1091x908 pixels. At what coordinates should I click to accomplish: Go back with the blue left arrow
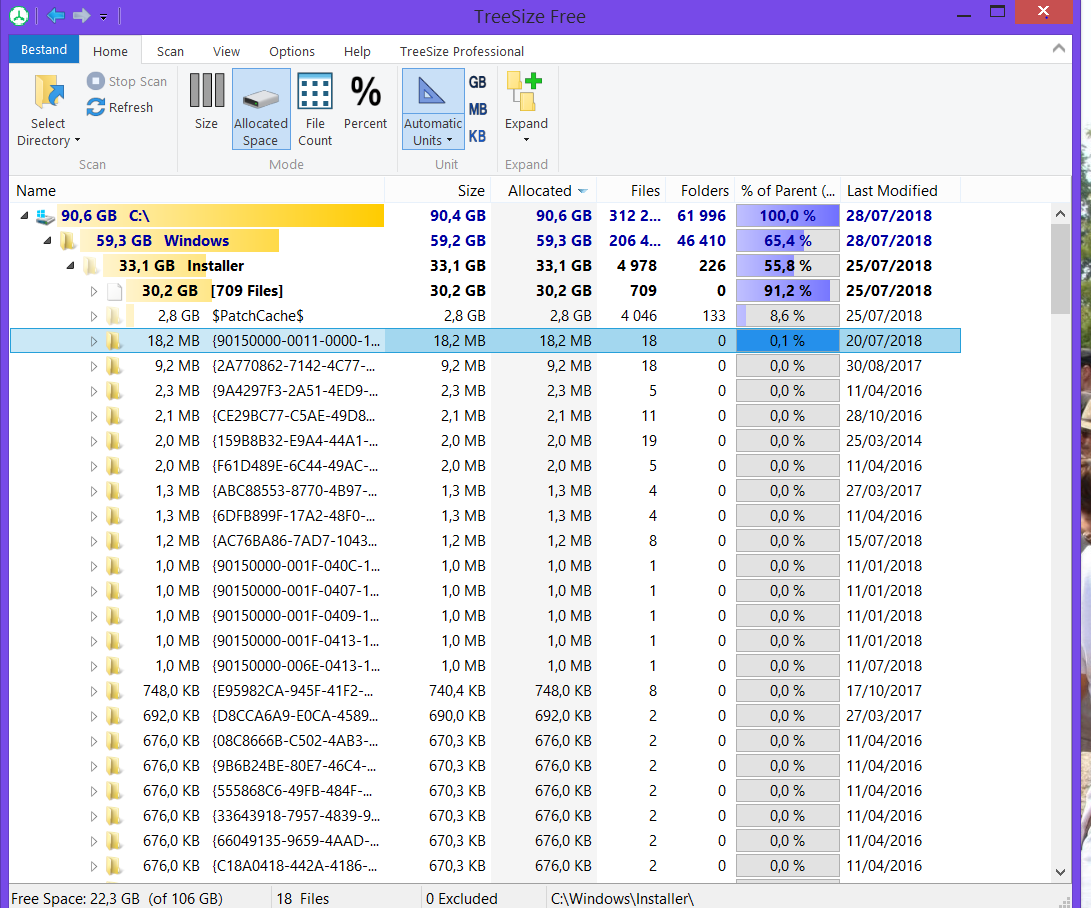[55, 15]
